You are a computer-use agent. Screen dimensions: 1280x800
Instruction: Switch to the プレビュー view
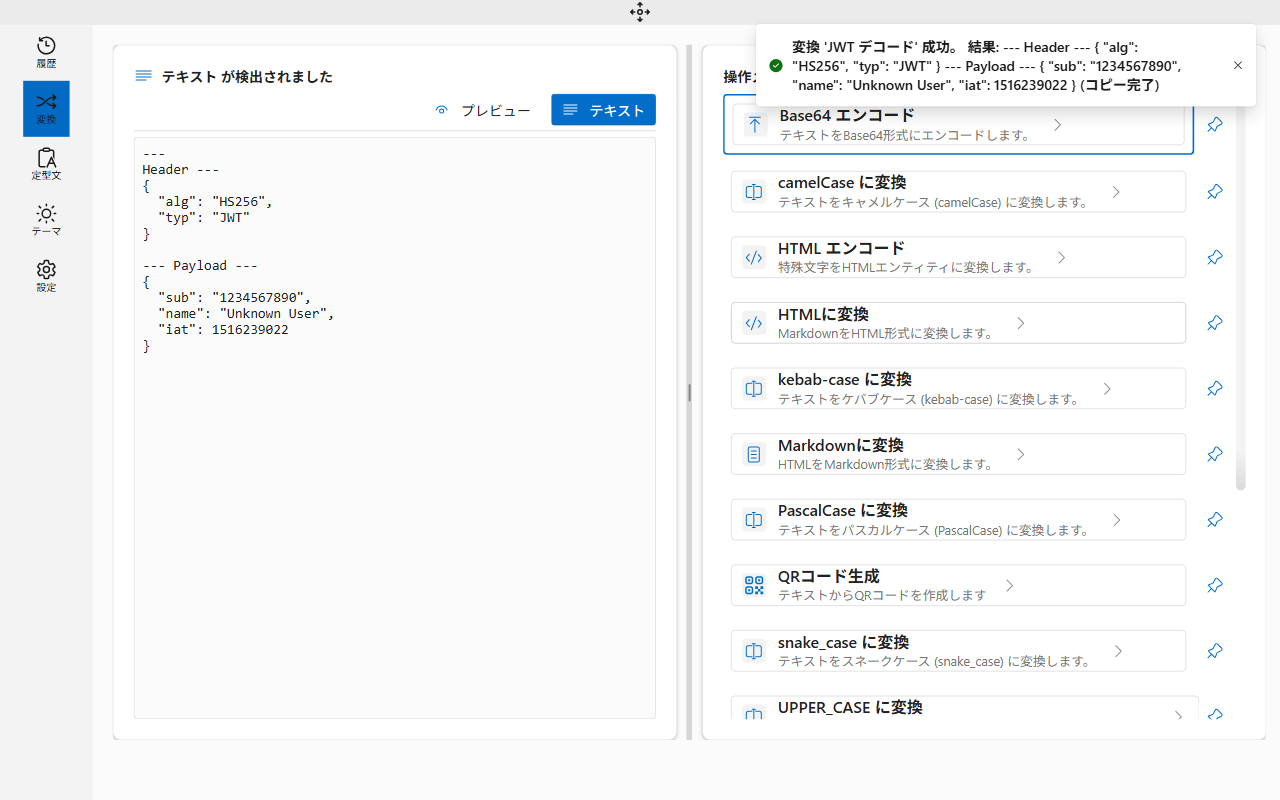coord(483,110)
